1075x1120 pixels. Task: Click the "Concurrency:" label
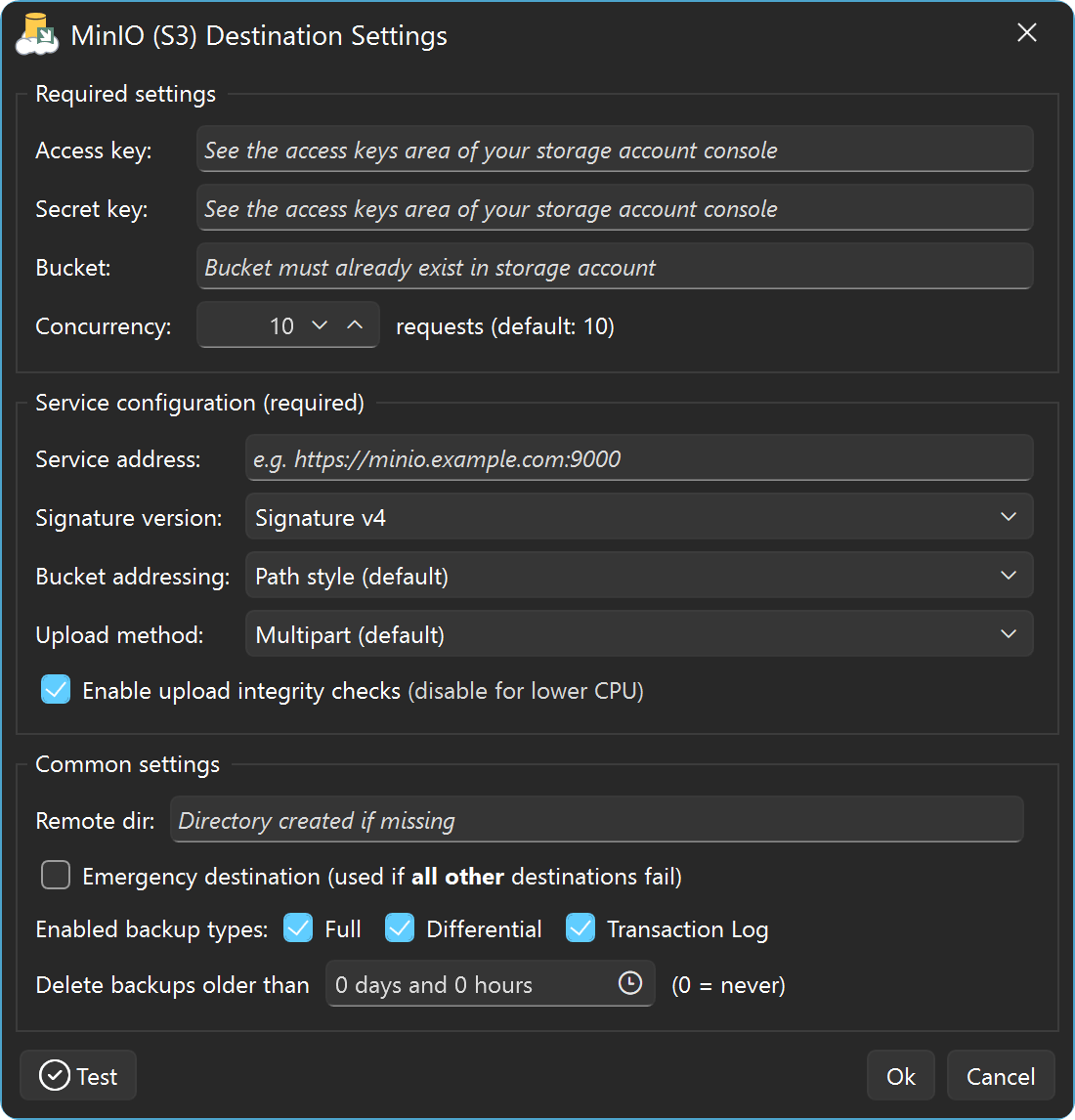(x=104, y=326)
